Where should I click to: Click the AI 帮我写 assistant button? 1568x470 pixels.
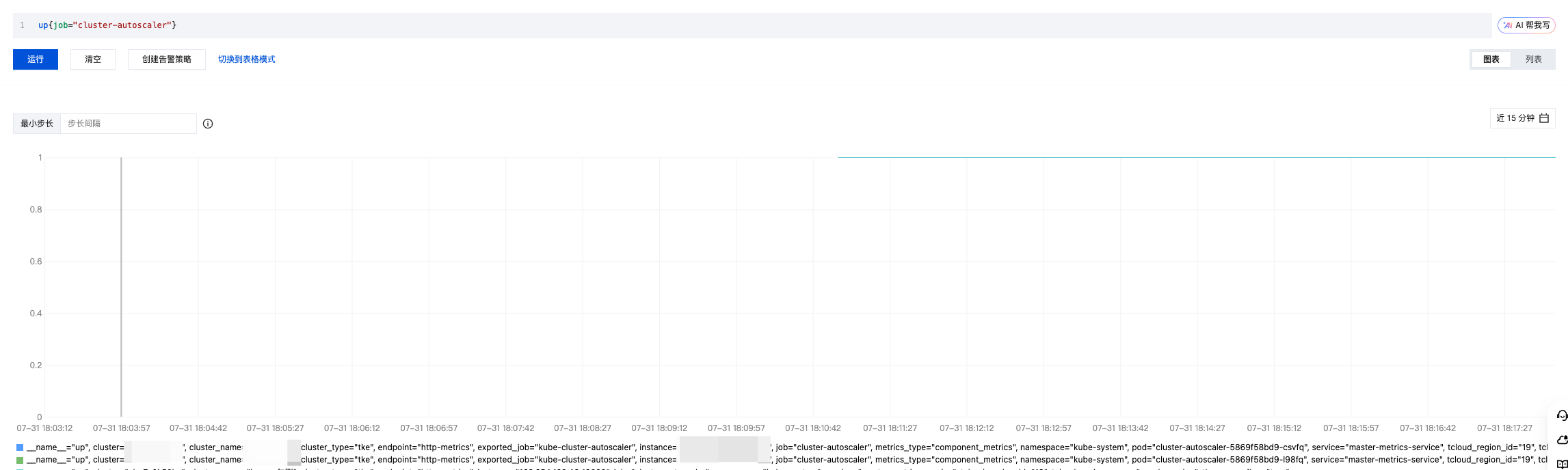1526,25
